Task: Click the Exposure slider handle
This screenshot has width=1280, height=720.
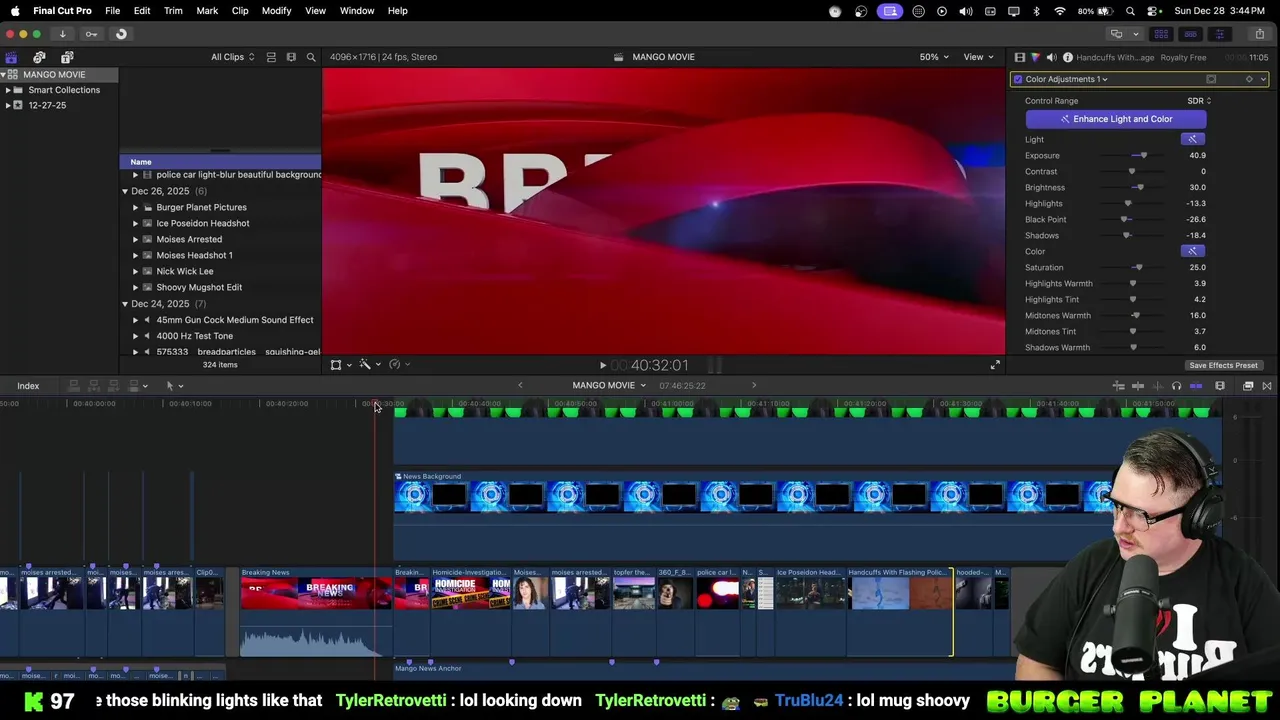Action: 1144,156
